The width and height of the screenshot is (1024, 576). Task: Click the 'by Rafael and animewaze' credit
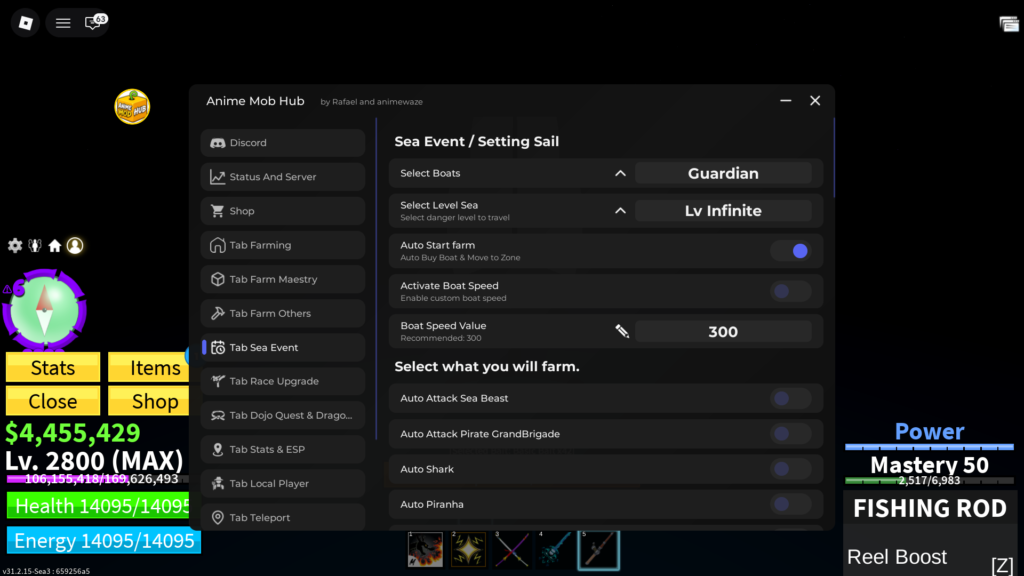(371, 102)
